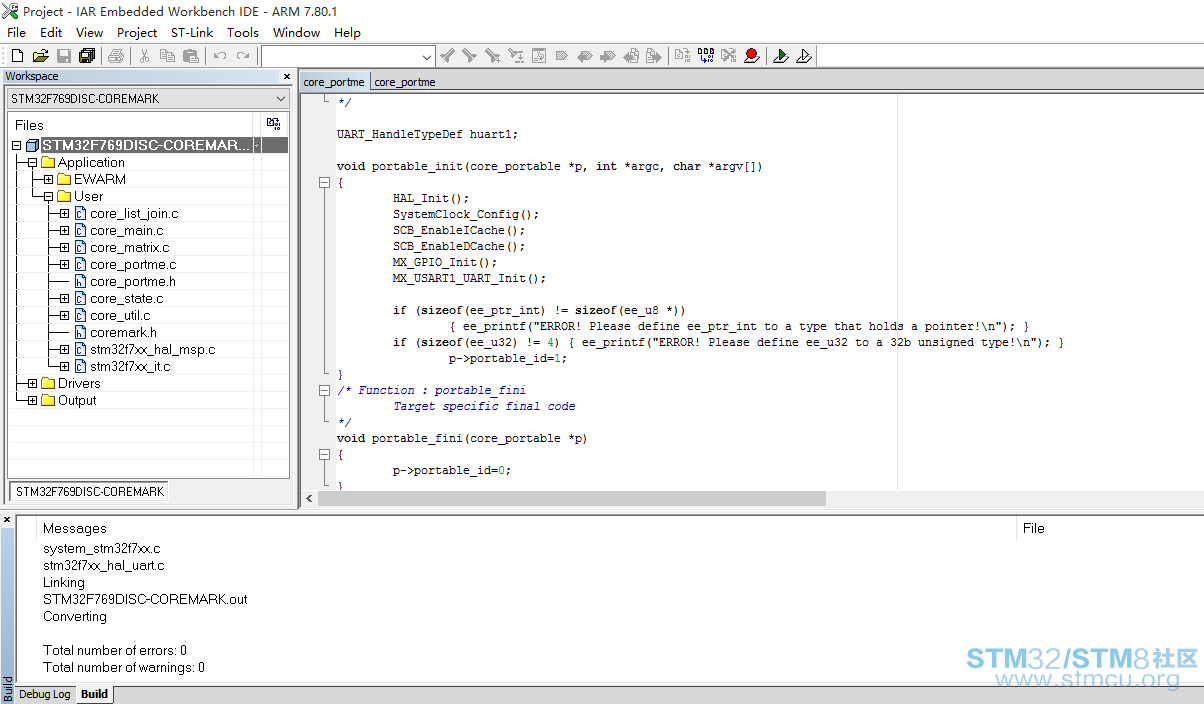The height and width of the screenshot is (704, 1204).
Task: Open the Find dialog icon
Action: (492, 56)
